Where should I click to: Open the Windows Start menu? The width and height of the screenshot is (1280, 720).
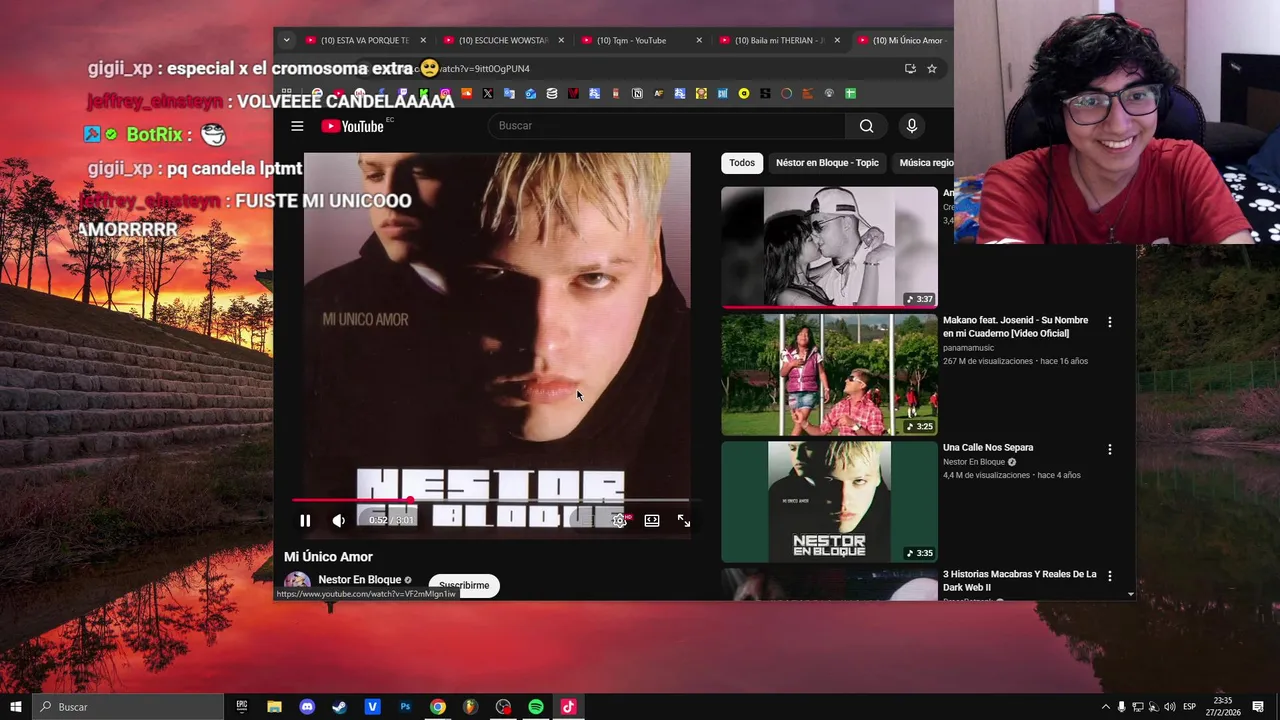pos(16,706)
